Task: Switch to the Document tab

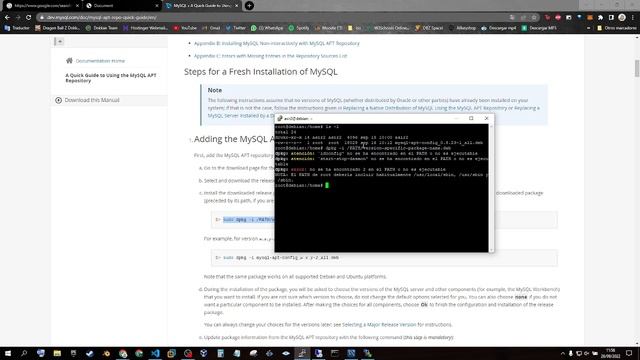Action: pyautogui.click(x=122, y=6)
